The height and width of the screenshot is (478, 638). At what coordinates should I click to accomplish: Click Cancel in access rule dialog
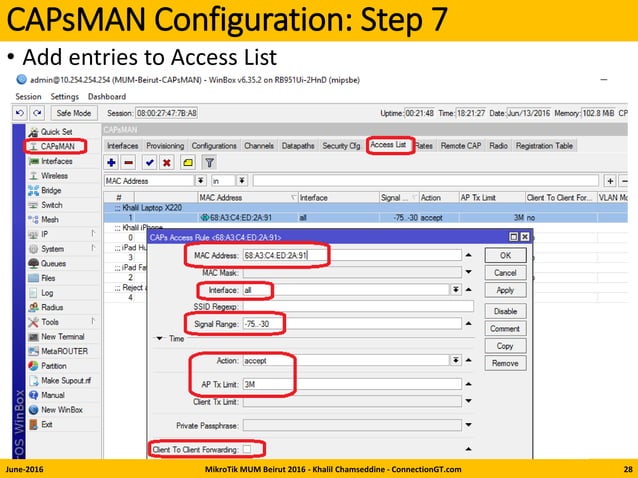point(505,273)
